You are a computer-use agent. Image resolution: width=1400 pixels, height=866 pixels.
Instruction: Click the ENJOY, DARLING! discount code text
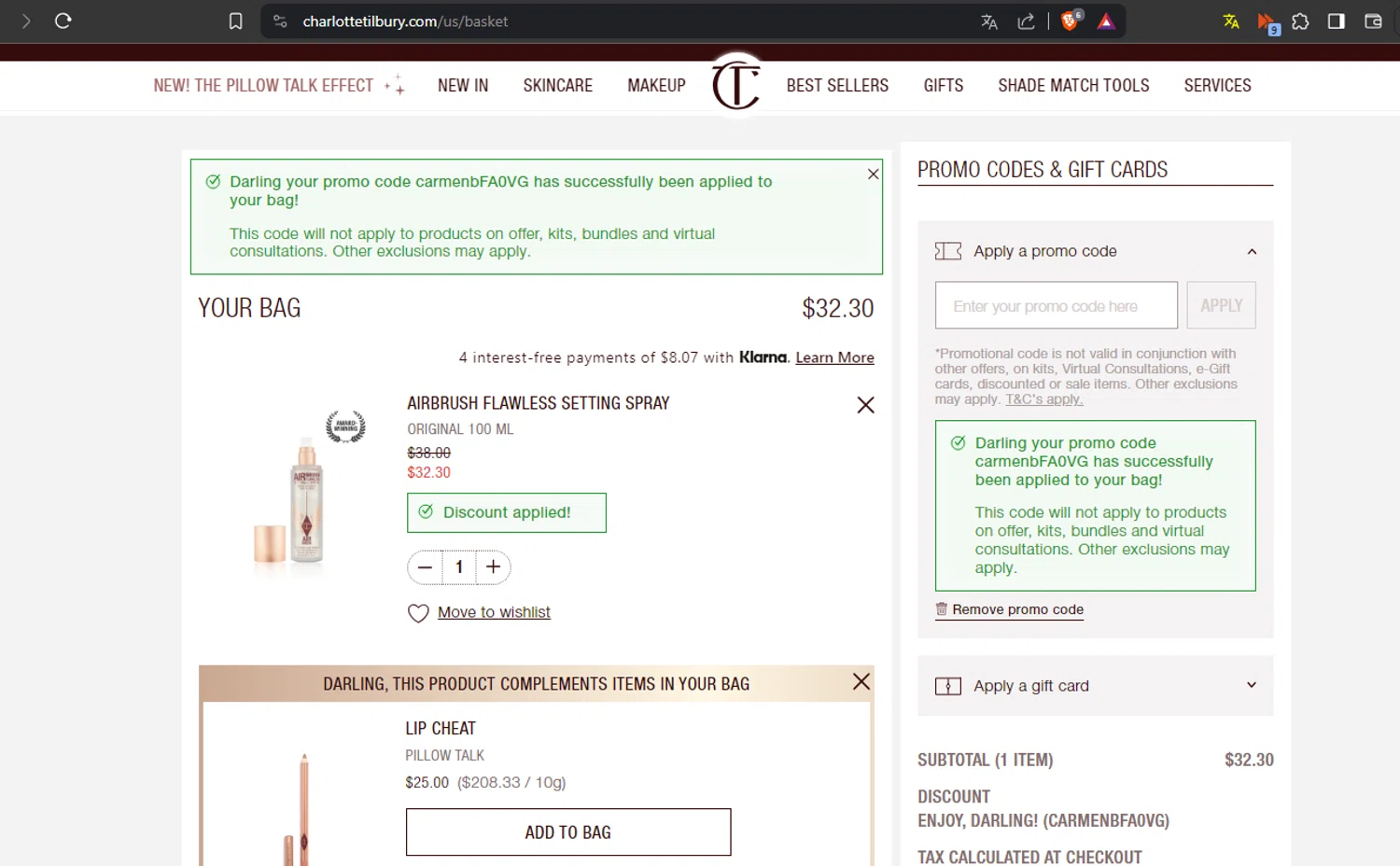1043,820
